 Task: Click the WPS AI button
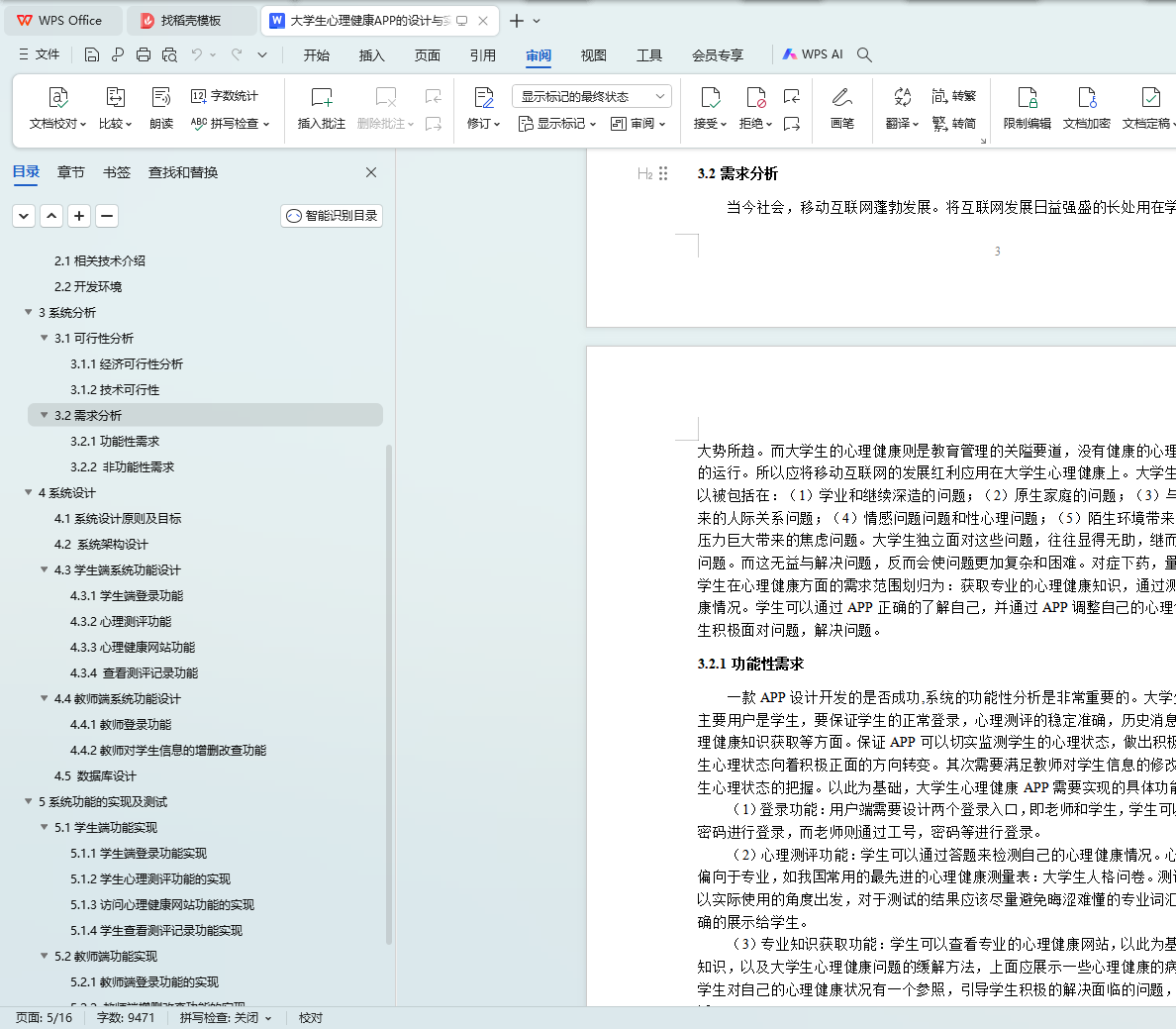[813, 54]
